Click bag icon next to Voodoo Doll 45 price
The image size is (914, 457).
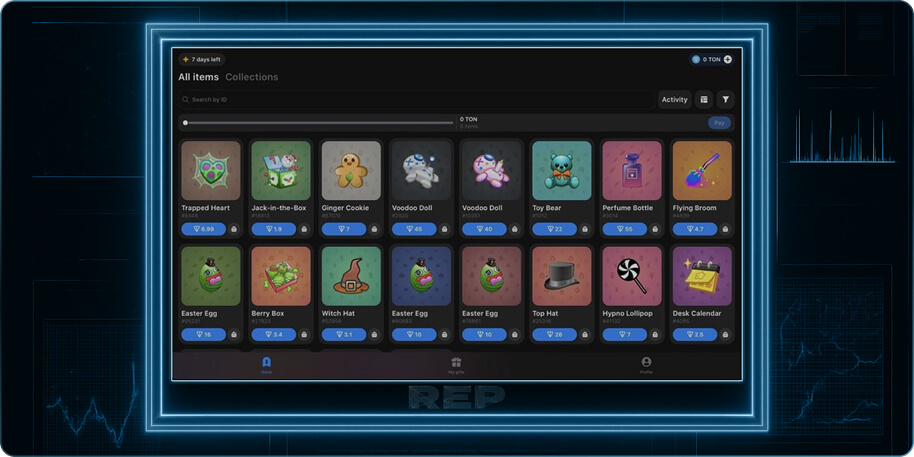444,229
